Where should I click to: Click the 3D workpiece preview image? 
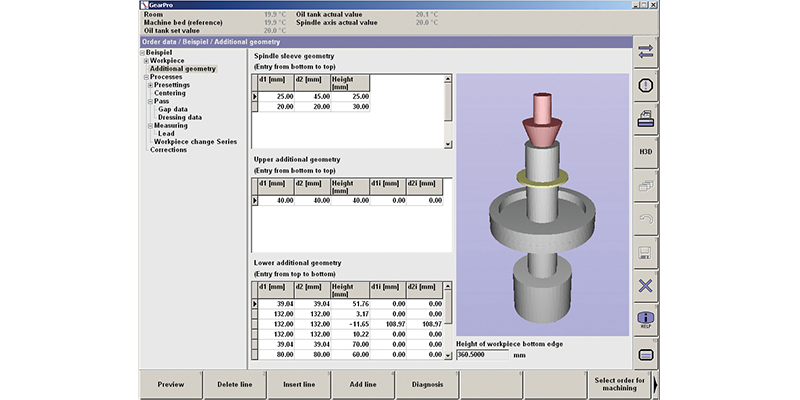pos(542,205)
